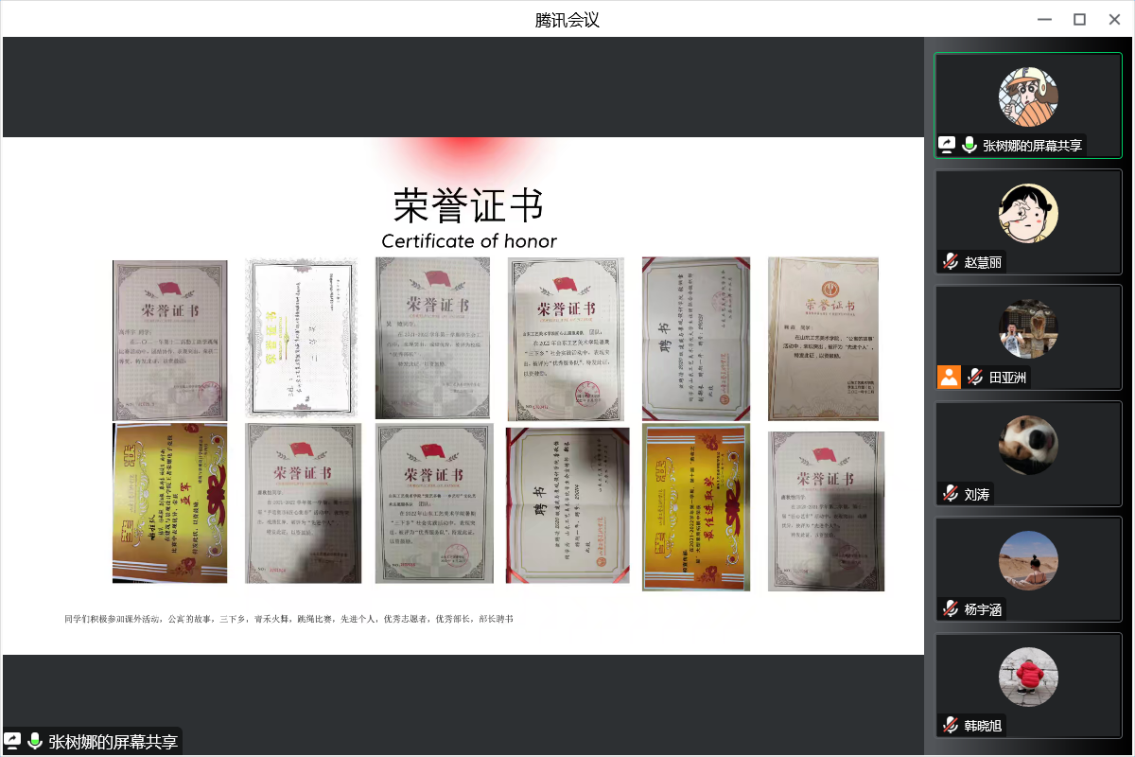Click the muted microphone icon beside 赵慧丽
The image size is (1135, 757).
tap(950, 261)
